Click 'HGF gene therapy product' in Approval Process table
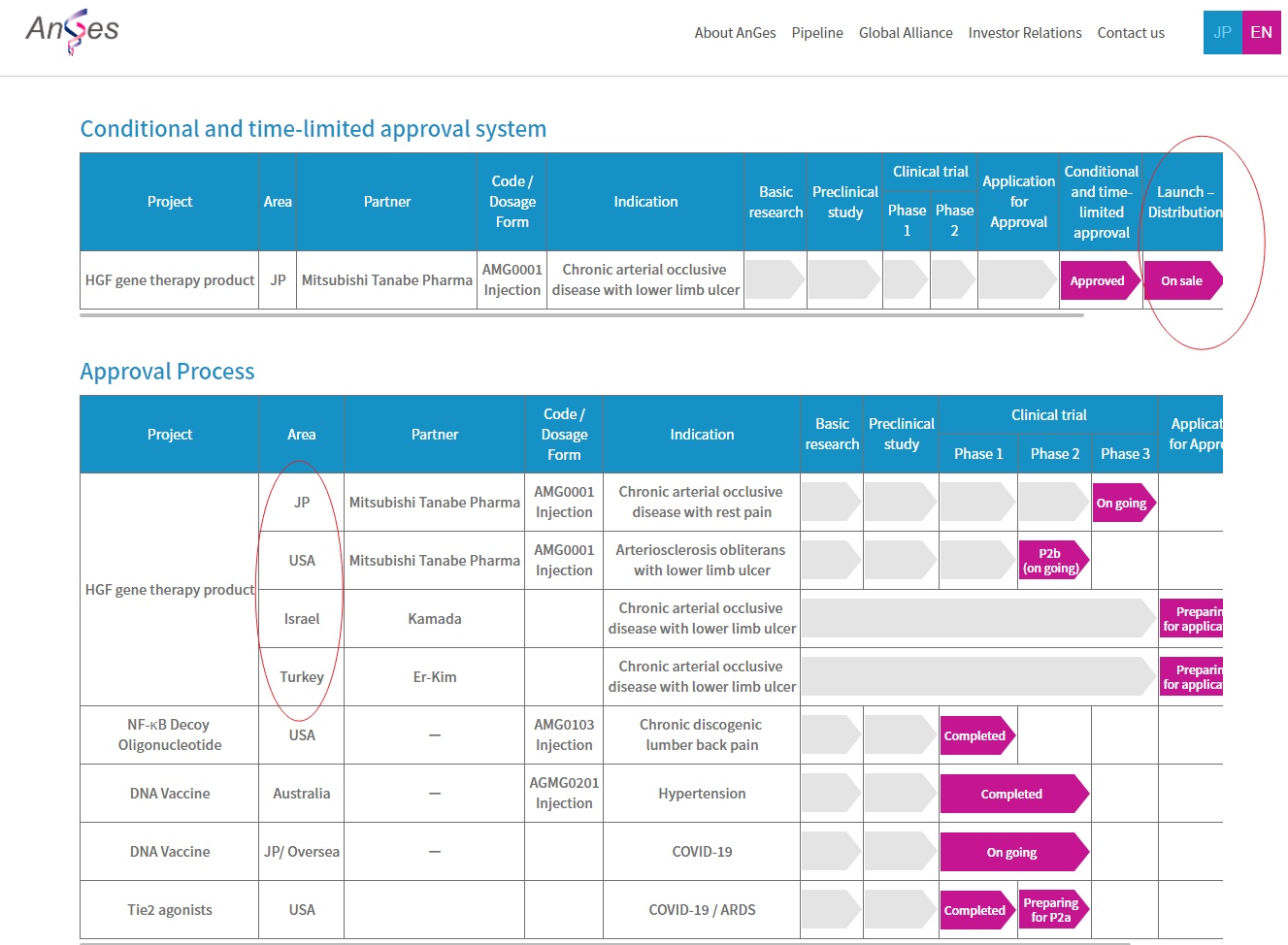 [x=170, y=590]
